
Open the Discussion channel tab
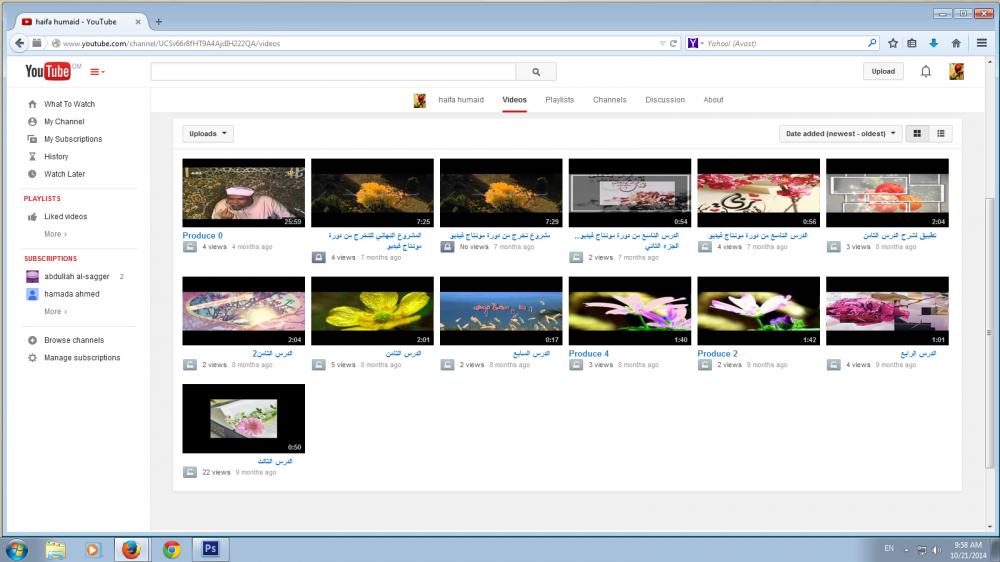click(x=665, y=100)
